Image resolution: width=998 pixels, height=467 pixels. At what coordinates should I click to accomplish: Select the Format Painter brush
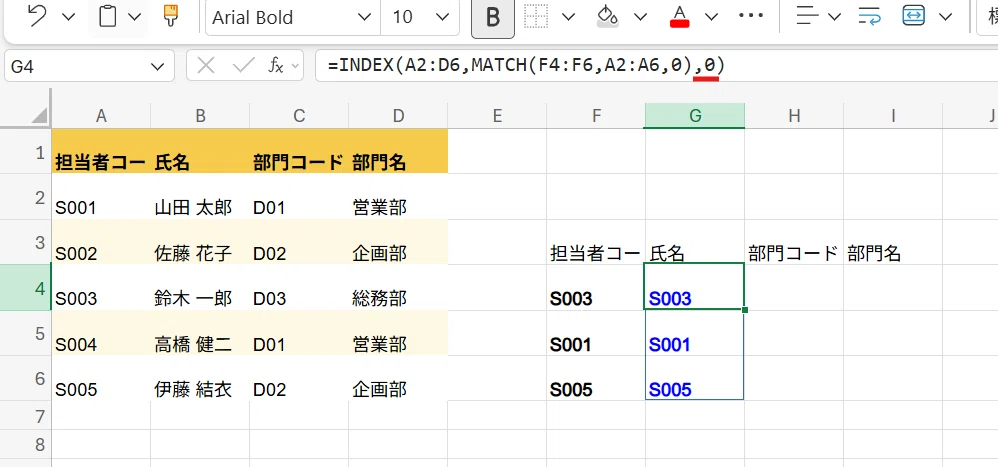click(x=171, y=16)
